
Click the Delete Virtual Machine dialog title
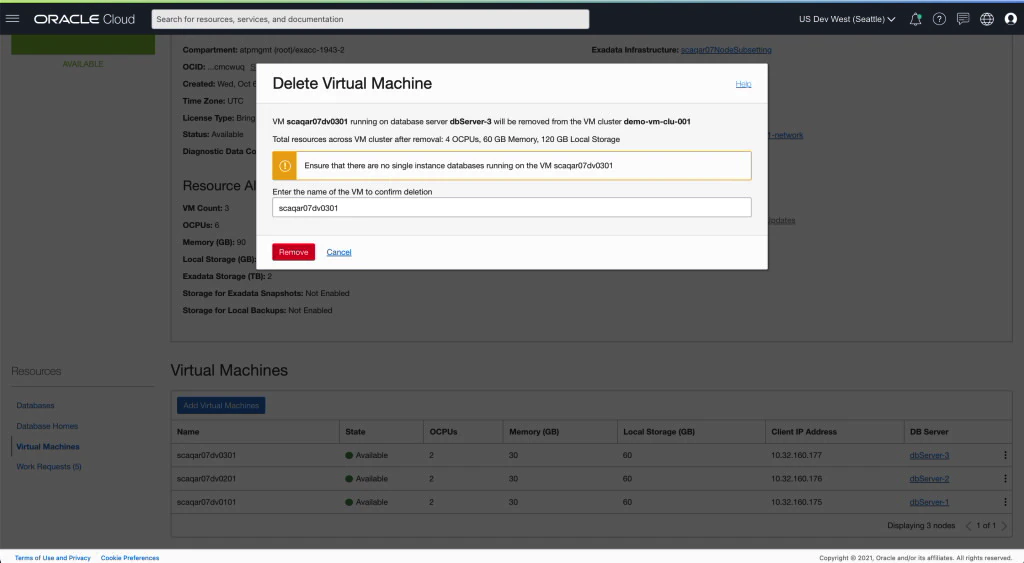pyautogui.click(x=352, y=84)
